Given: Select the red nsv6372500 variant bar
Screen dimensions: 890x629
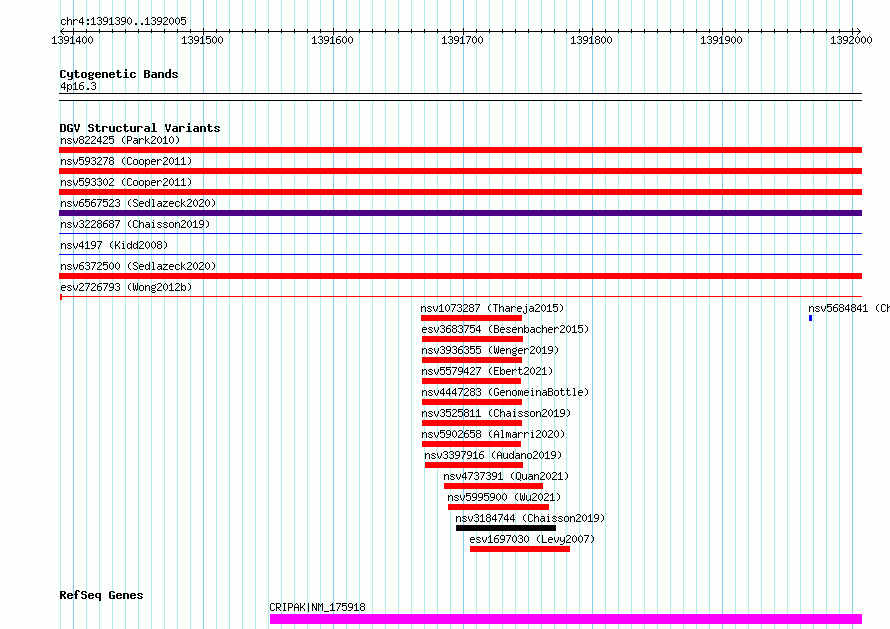Looking at the screenshot, I should click(460, 276).
